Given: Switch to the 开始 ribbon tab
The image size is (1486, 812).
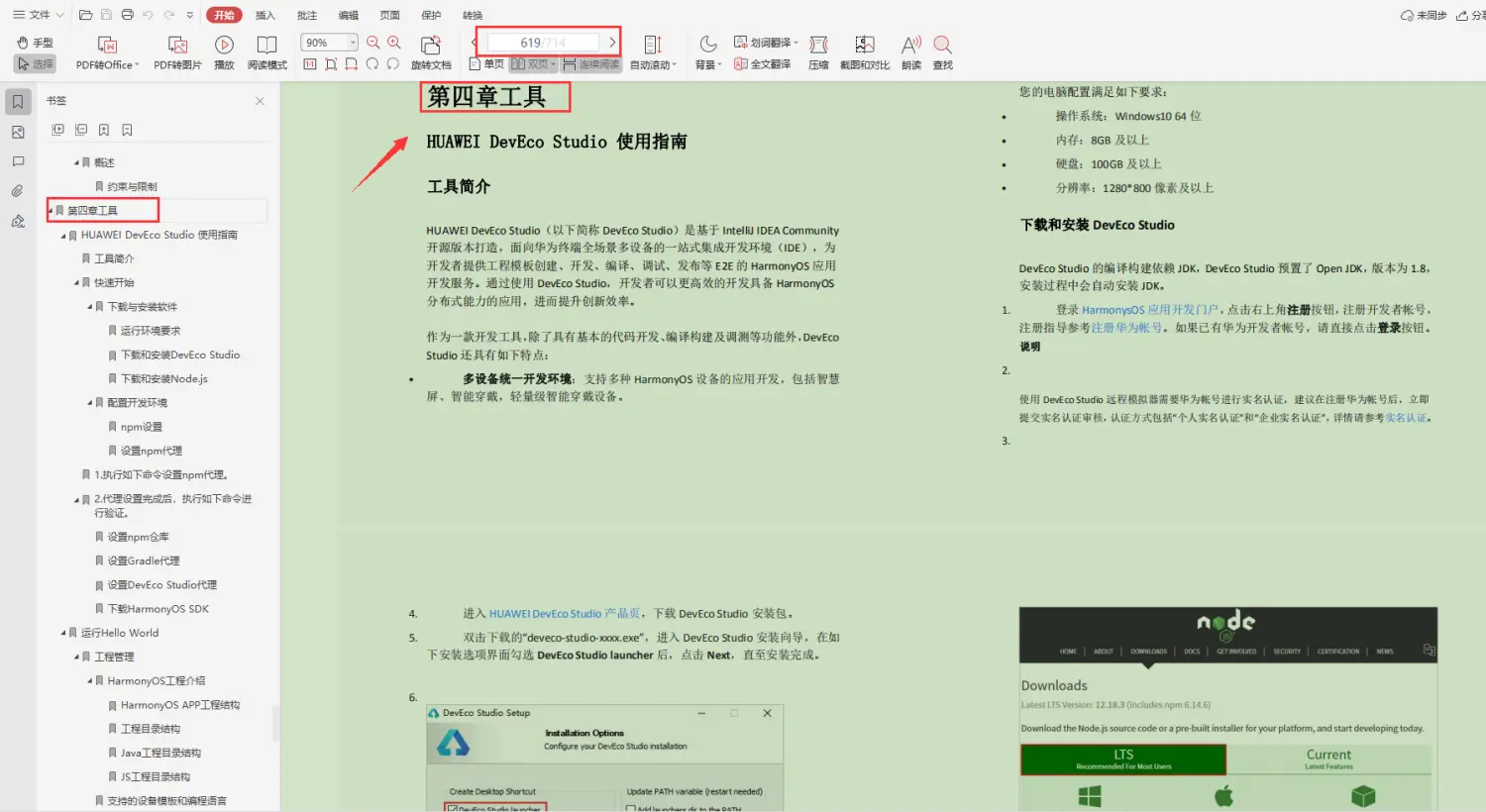Looking at the screenshot, I should coord(225,15).
